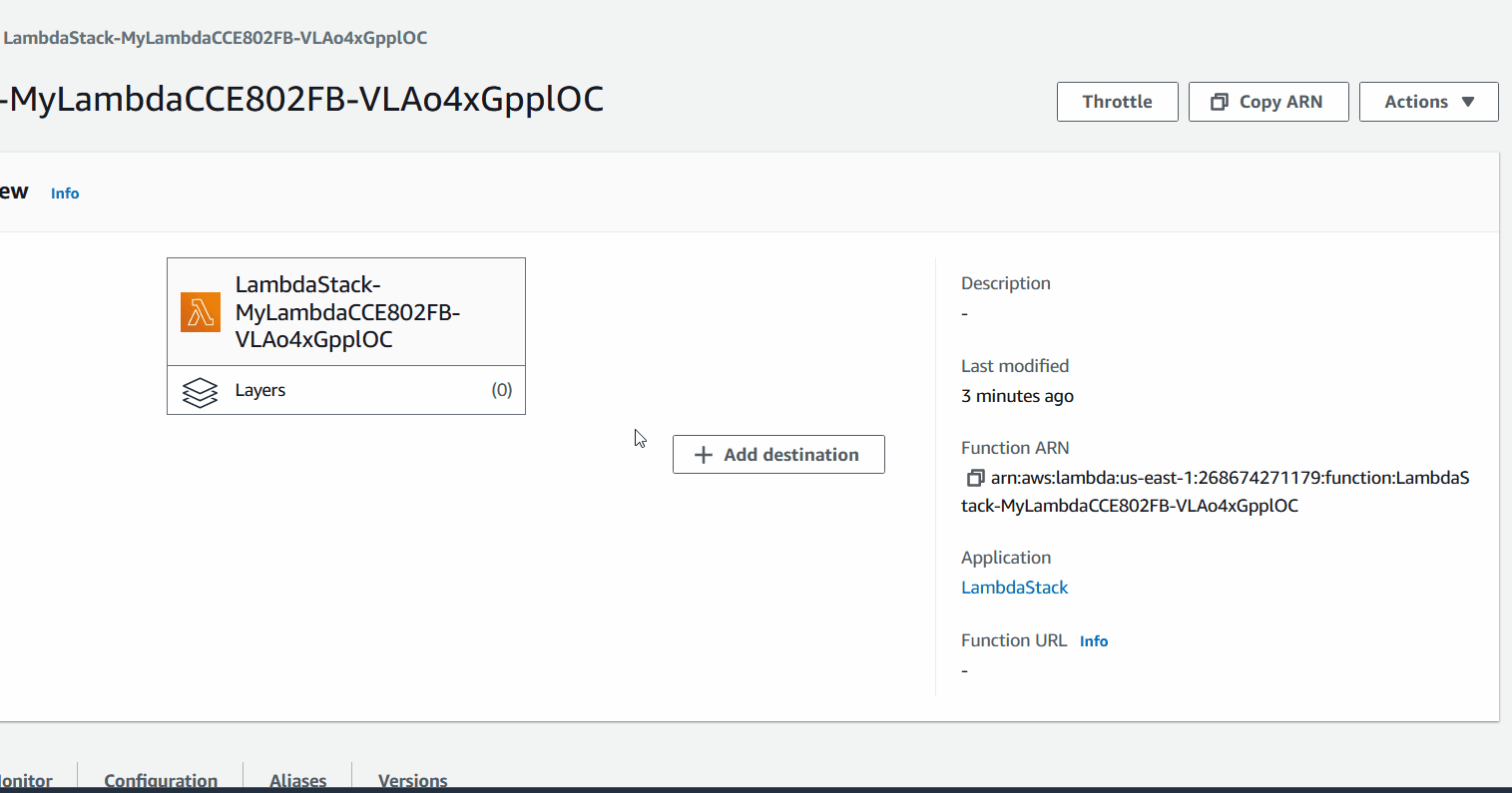Click the orange Lambda function icon
The image size is (1512, 793).
pyautogui.click(x=201, y=312)
